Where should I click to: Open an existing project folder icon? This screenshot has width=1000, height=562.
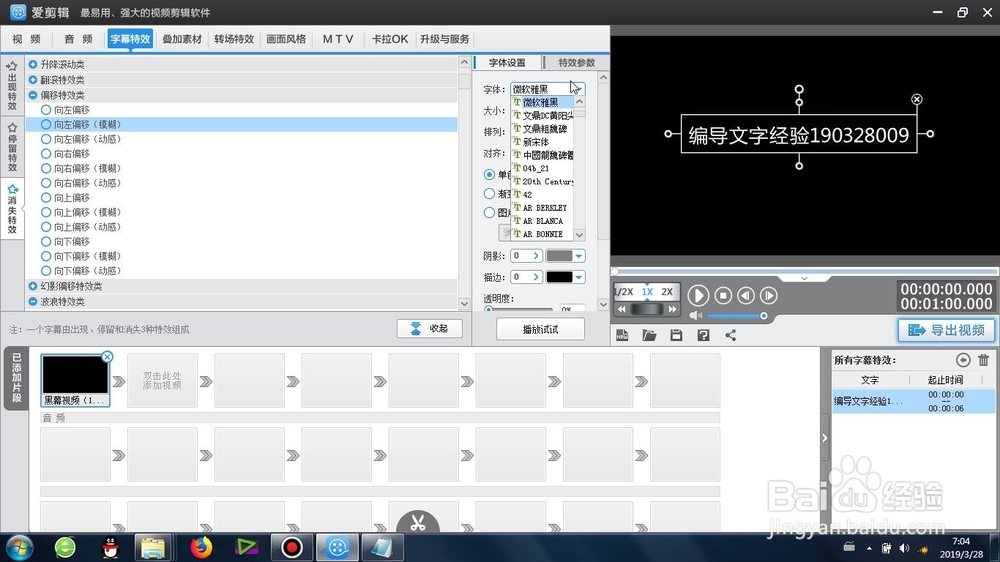(x=649, y=335)
